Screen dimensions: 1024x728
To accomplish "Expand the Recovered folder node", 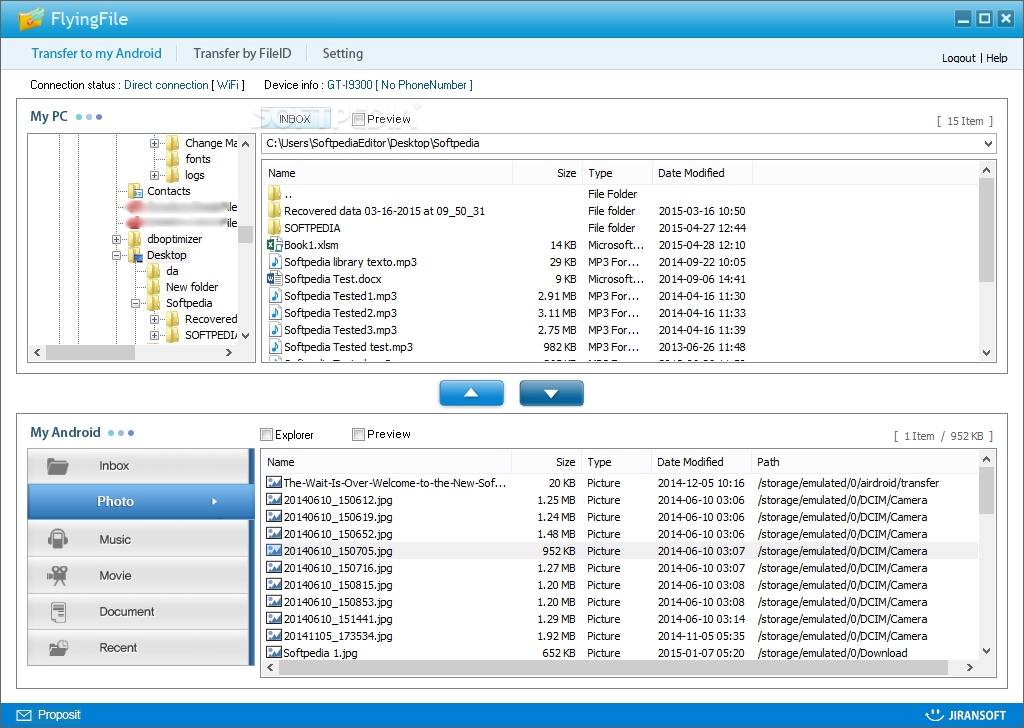I will click(x=154, y=319).
